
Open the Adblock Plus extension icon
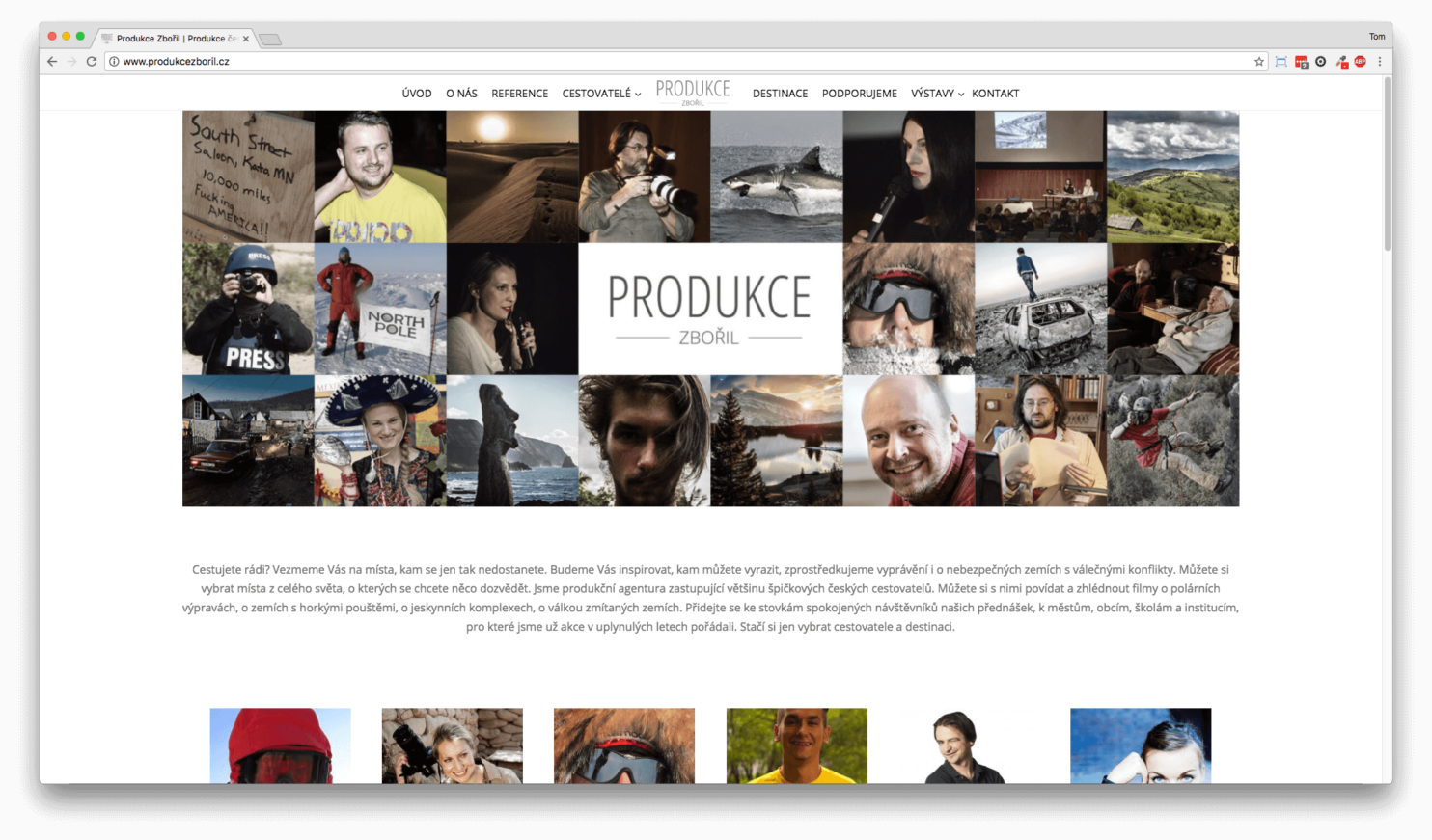point(1360,62)
